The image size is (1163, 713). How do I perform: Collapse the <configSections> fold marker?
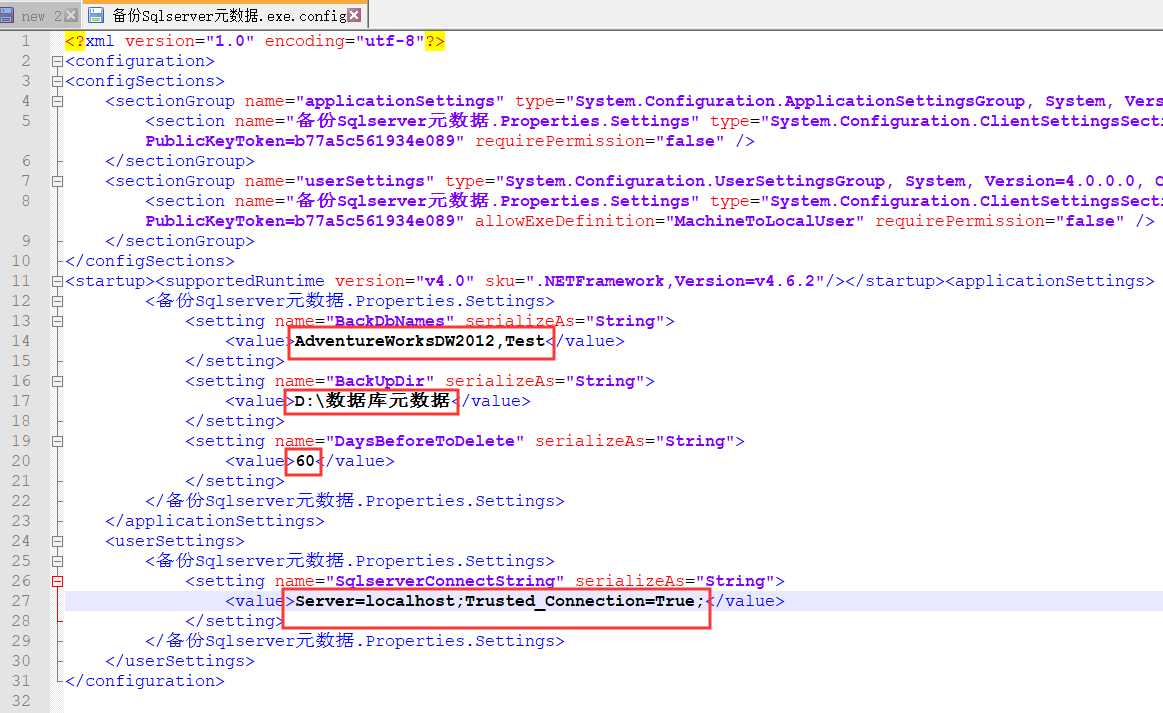(57, 82)
